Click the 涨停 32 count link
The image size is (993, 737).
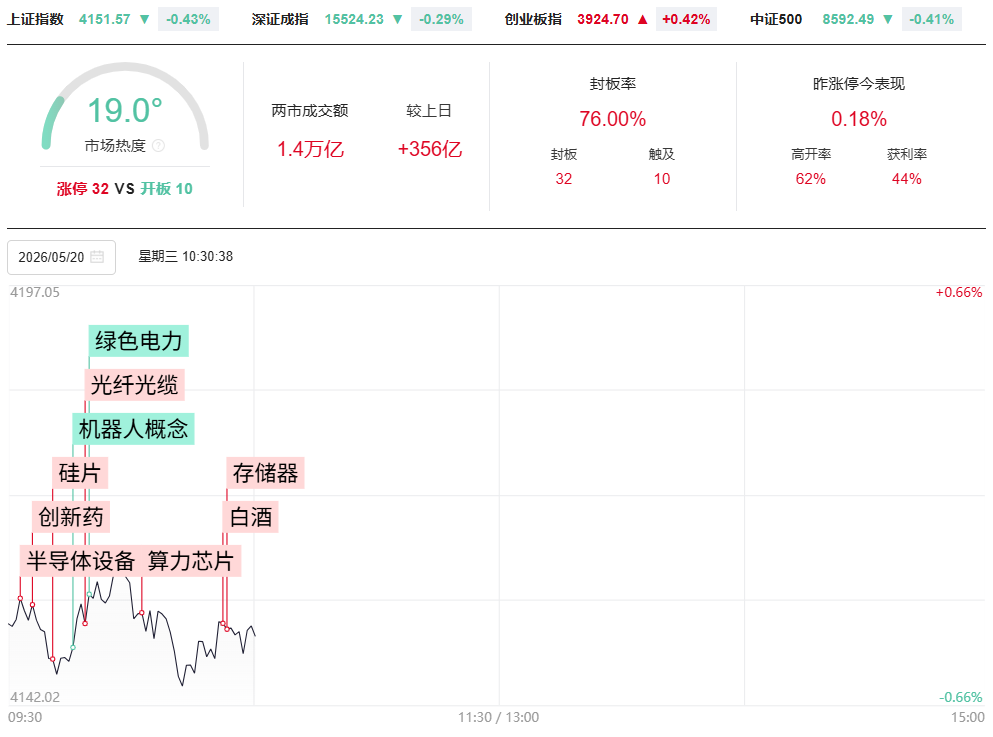point(83,189)
